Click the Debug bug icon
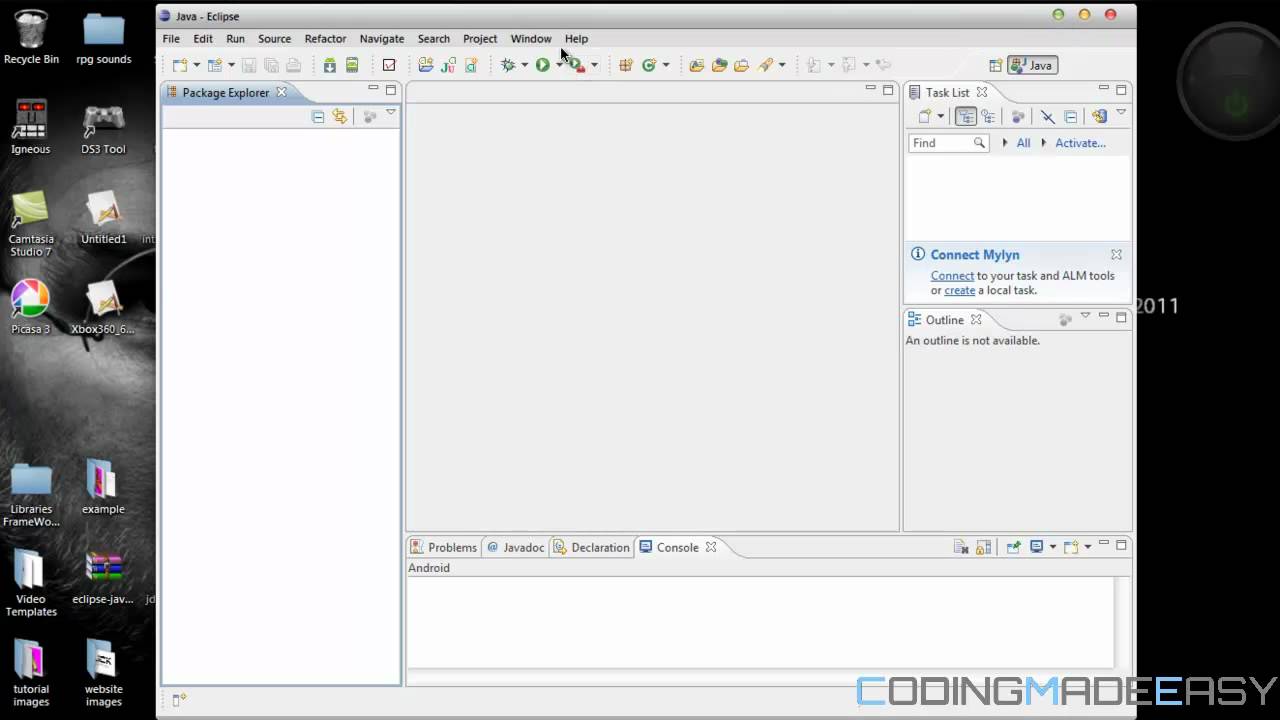This screenshot has height=720, width=1280. [508, 65]
